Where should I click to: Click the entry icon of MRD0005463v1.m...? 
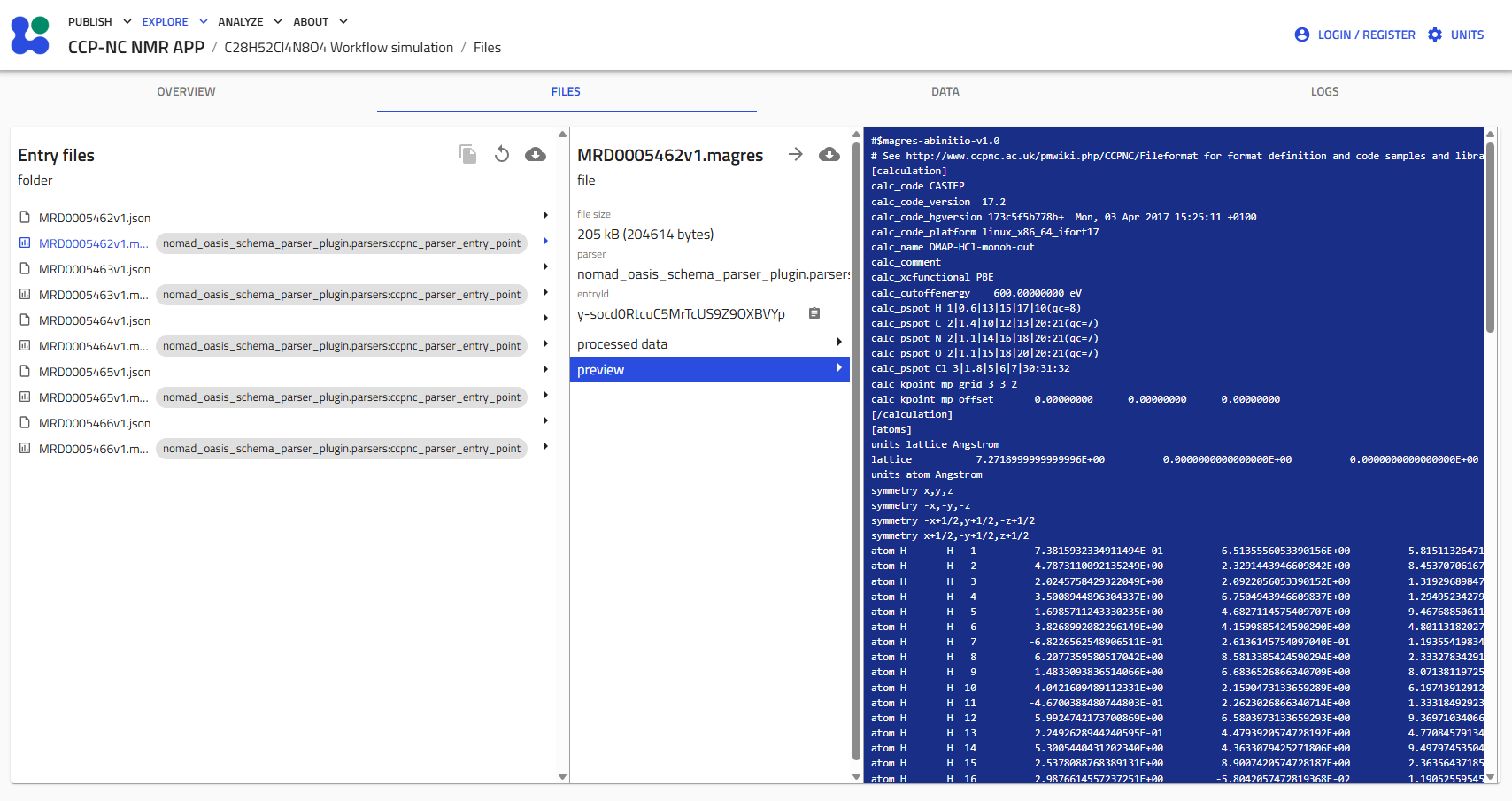[x=25, y=294]
